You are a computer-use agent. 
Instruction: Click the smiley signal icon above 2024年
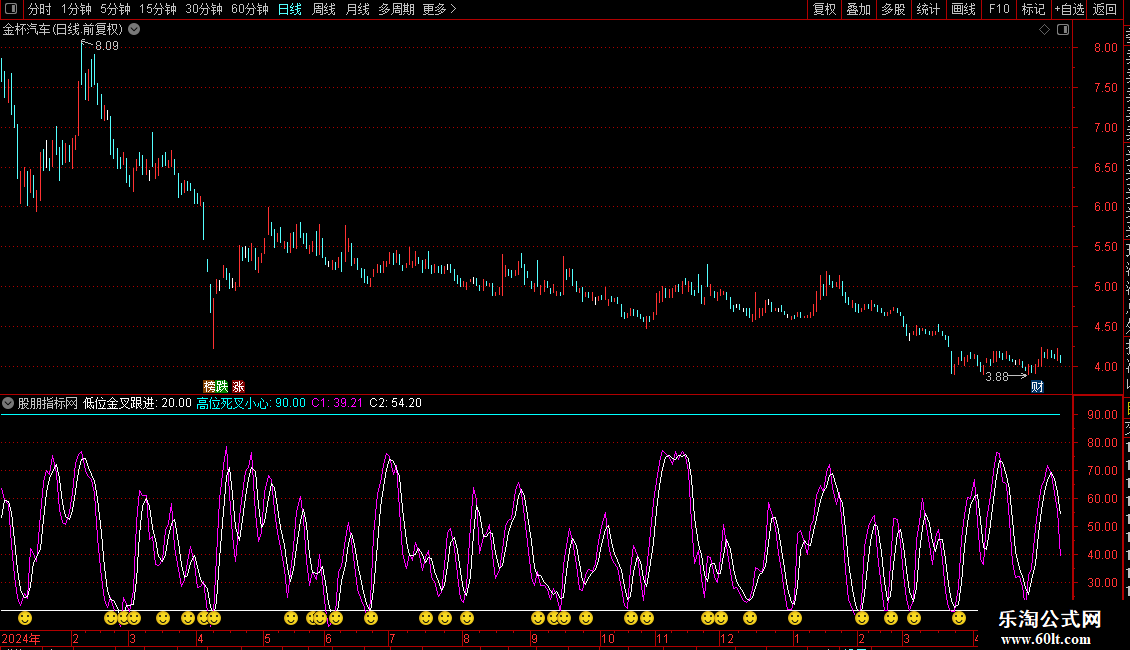point(25,618)
